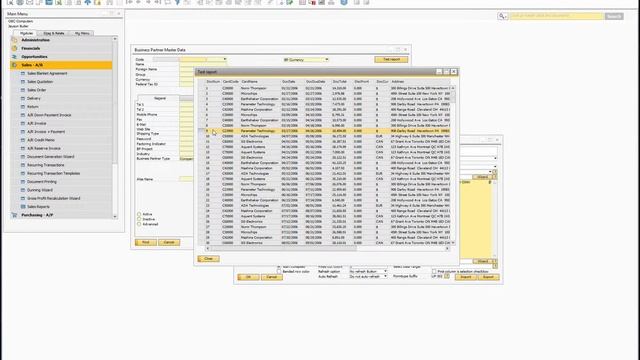The image size is (640, 360).
Task: Open A/R Down Payment Invoice
Action: (49, 115)
